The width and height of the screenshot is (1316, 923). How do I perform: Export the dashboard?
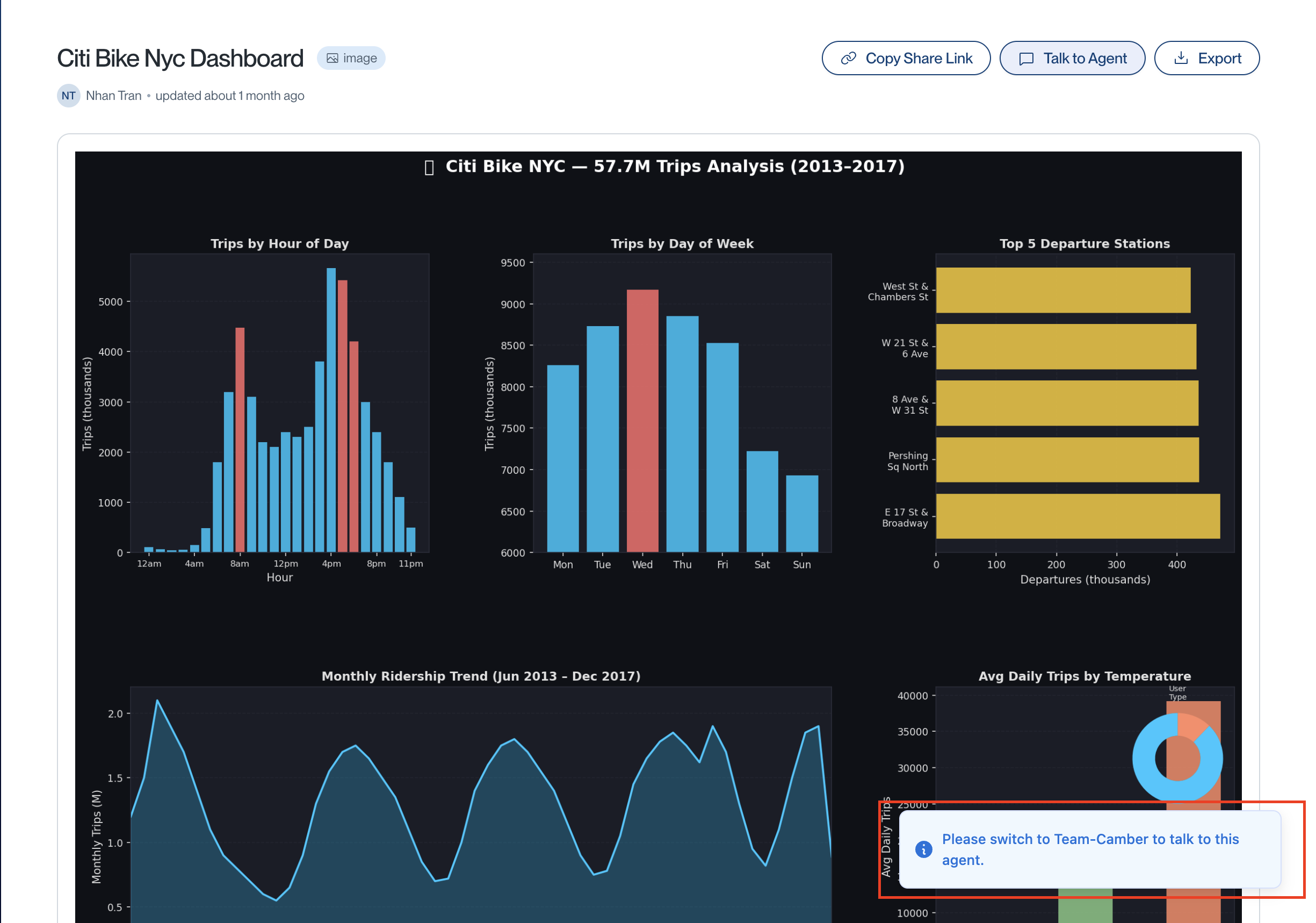click(1206, 58)
